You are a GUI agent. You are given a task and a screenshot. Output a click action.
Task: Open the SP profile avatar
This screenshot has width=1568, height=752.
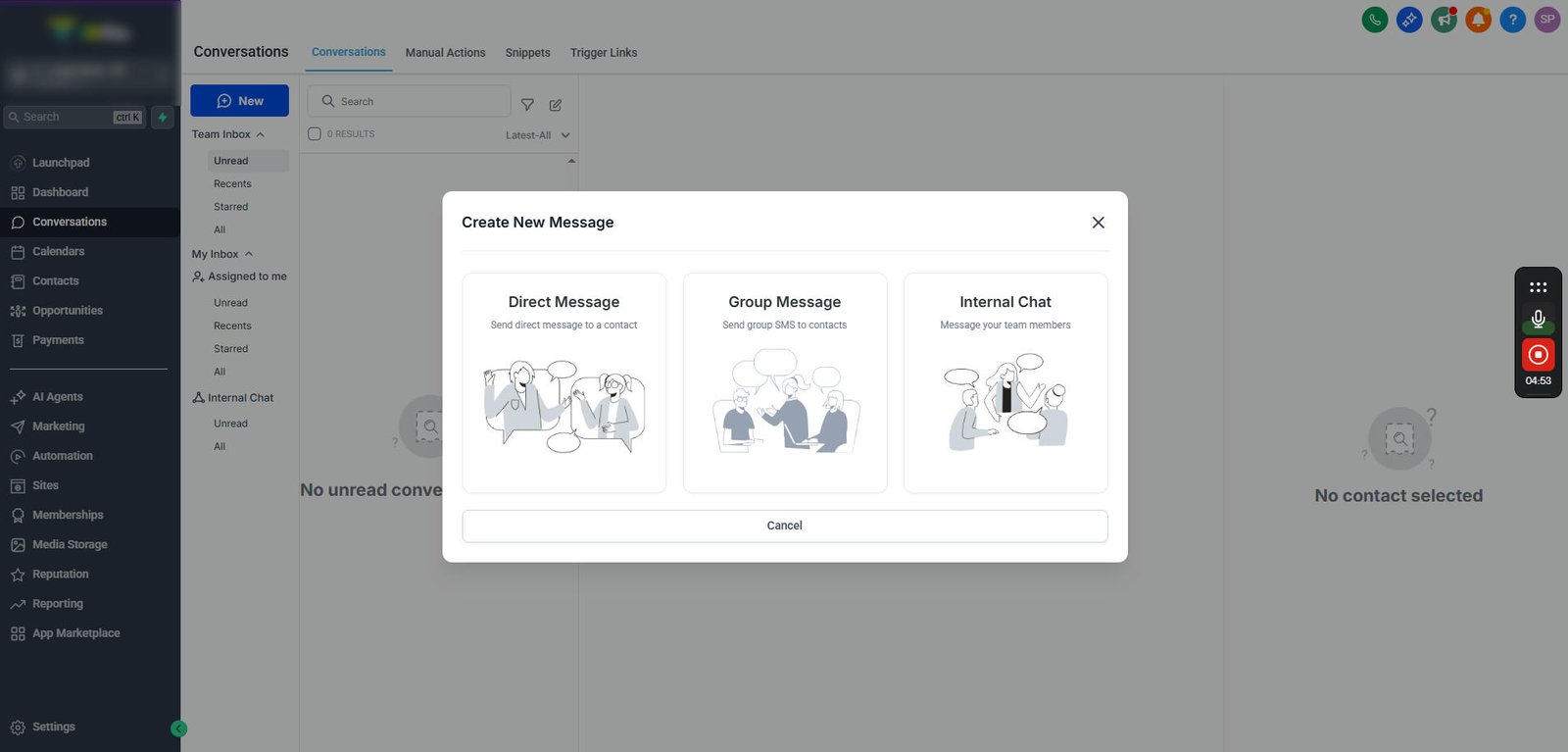1547,20
